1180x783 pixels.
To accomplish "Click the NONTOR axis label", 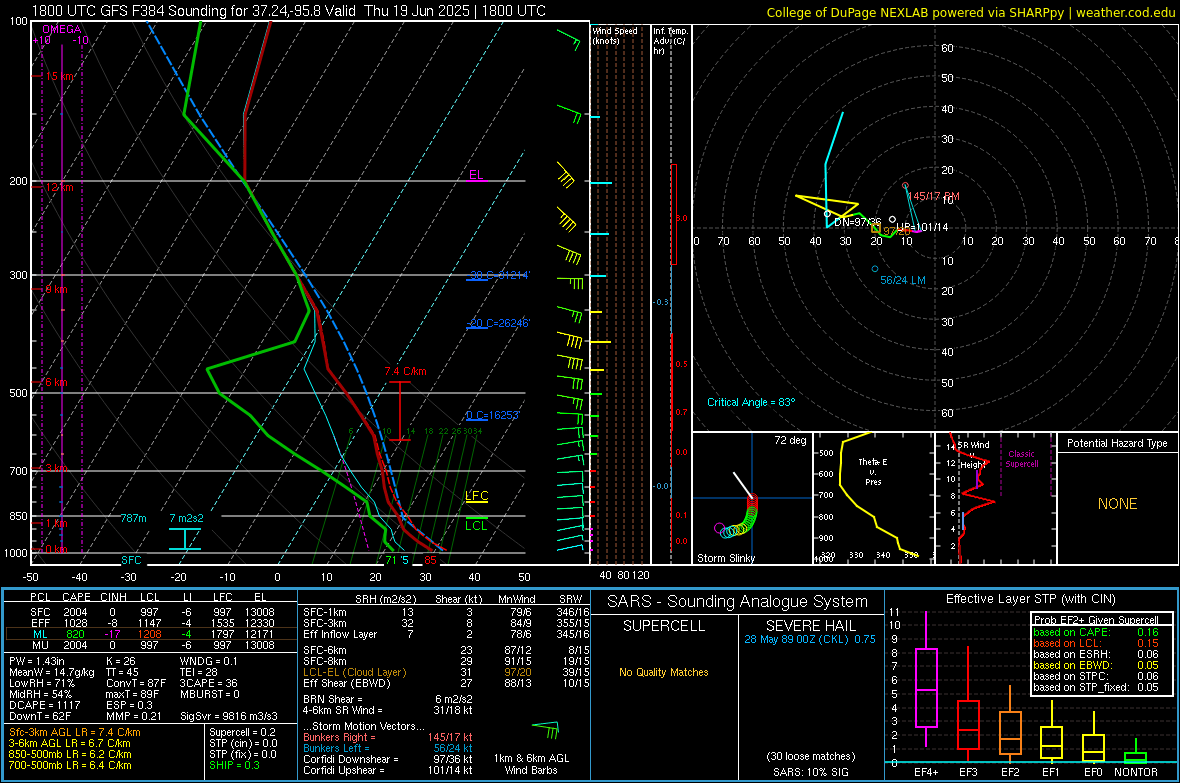I will [x=1135, y=772].
